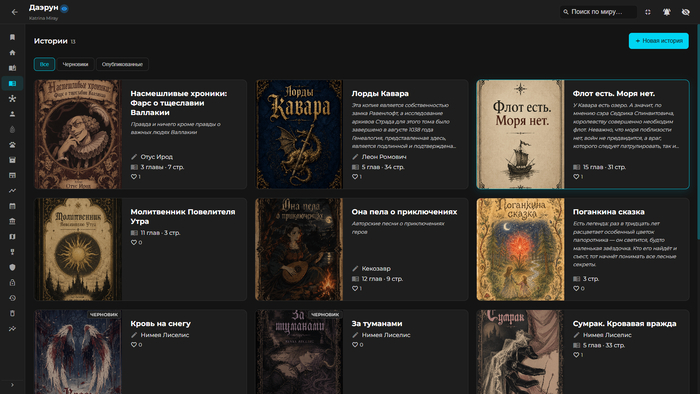Like Кровь на снегу via heart
700x394 pixels.
(x=133, y=344)
